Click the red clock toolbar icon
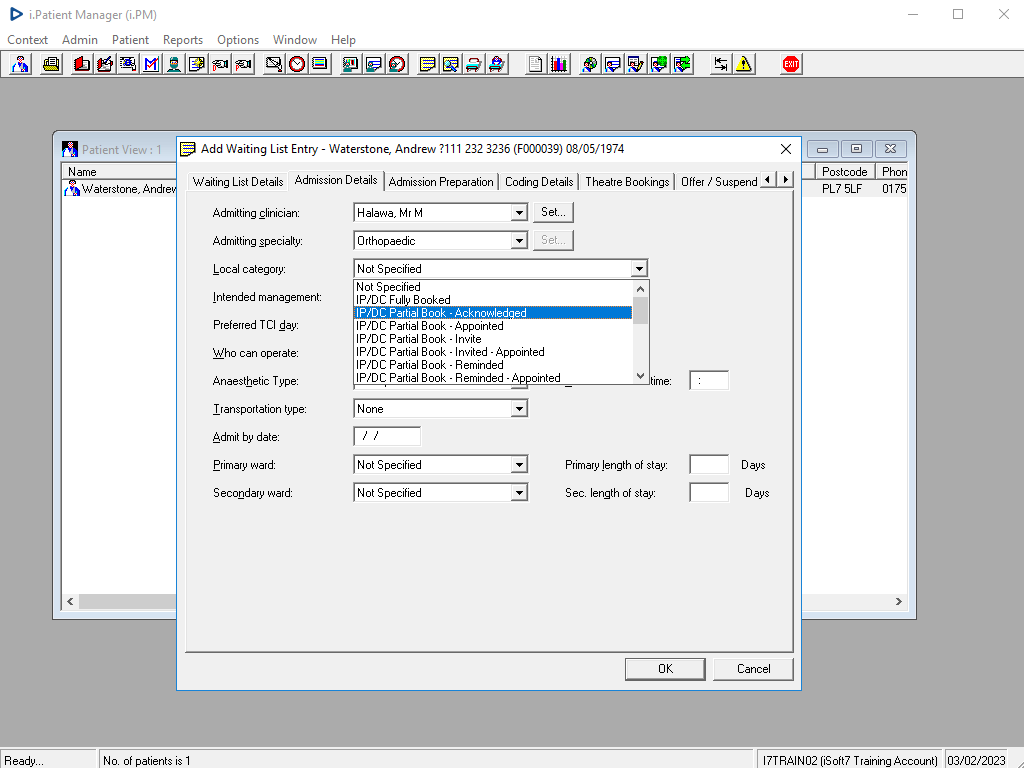Screen dimensions: 1024x768 pyautogui.click(x=297, y=64)
